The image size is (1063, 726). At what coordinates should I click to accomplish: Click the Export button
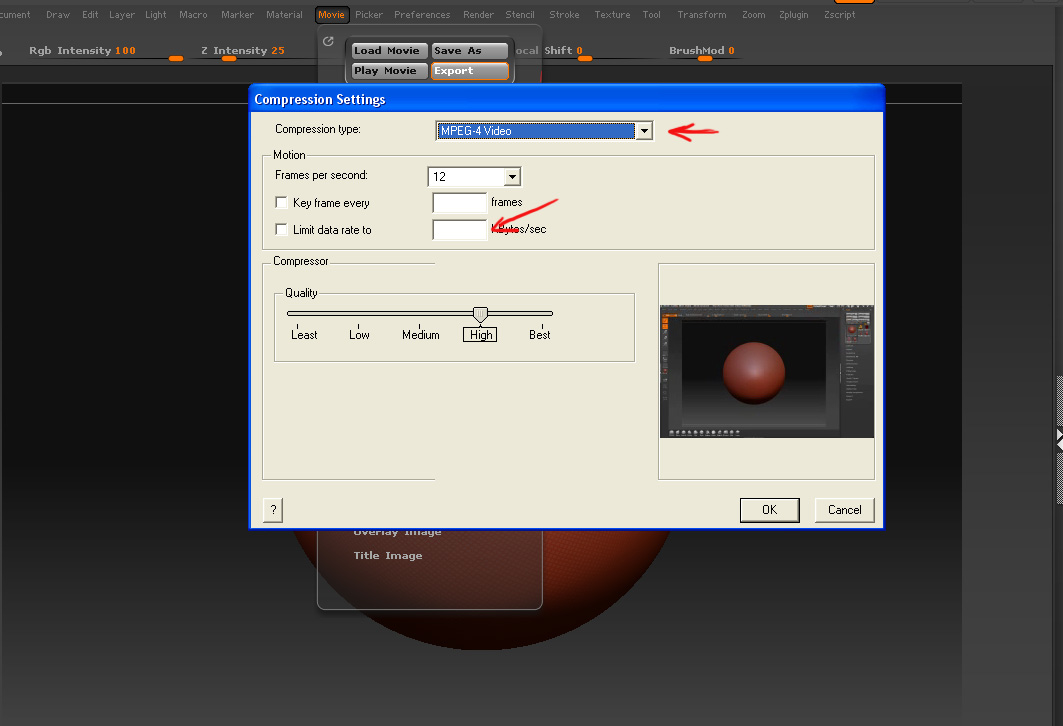[x=470, y=70]
